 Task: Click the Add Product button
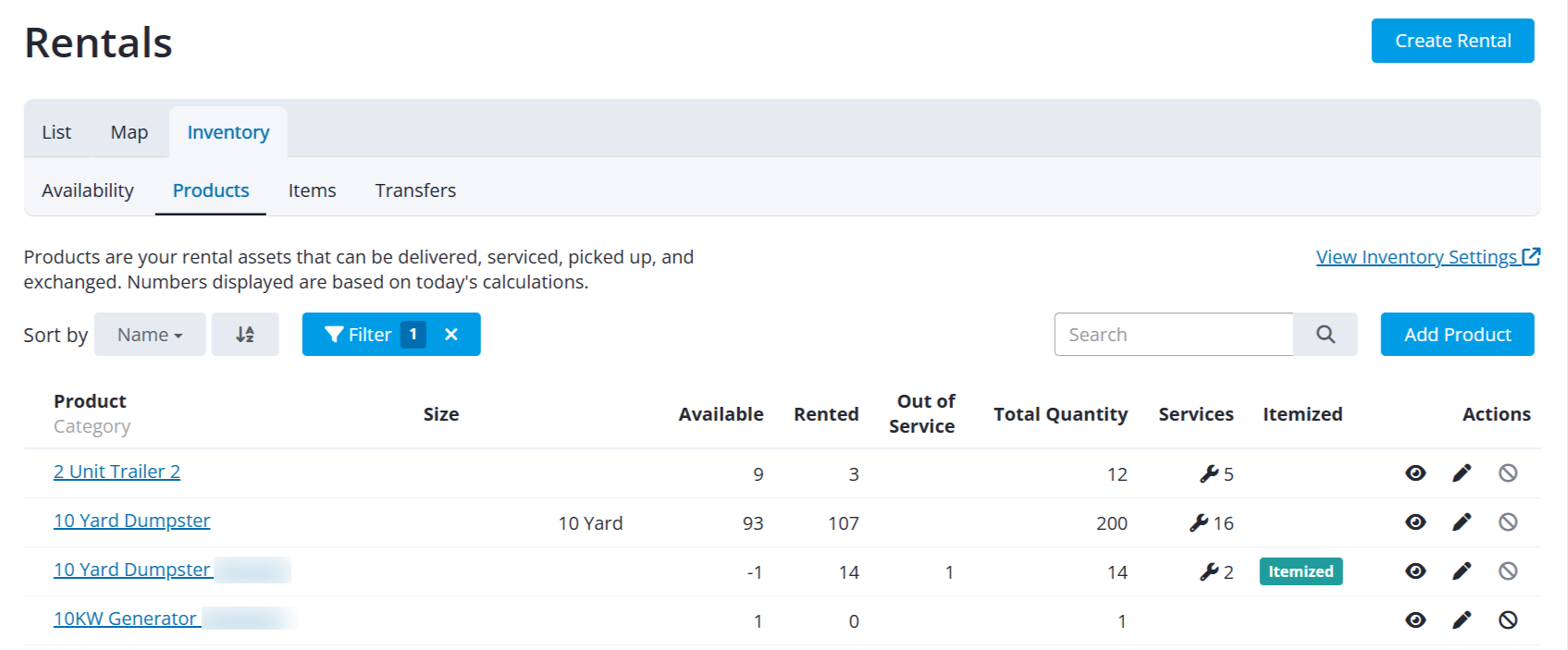[x=1458, y=335]
